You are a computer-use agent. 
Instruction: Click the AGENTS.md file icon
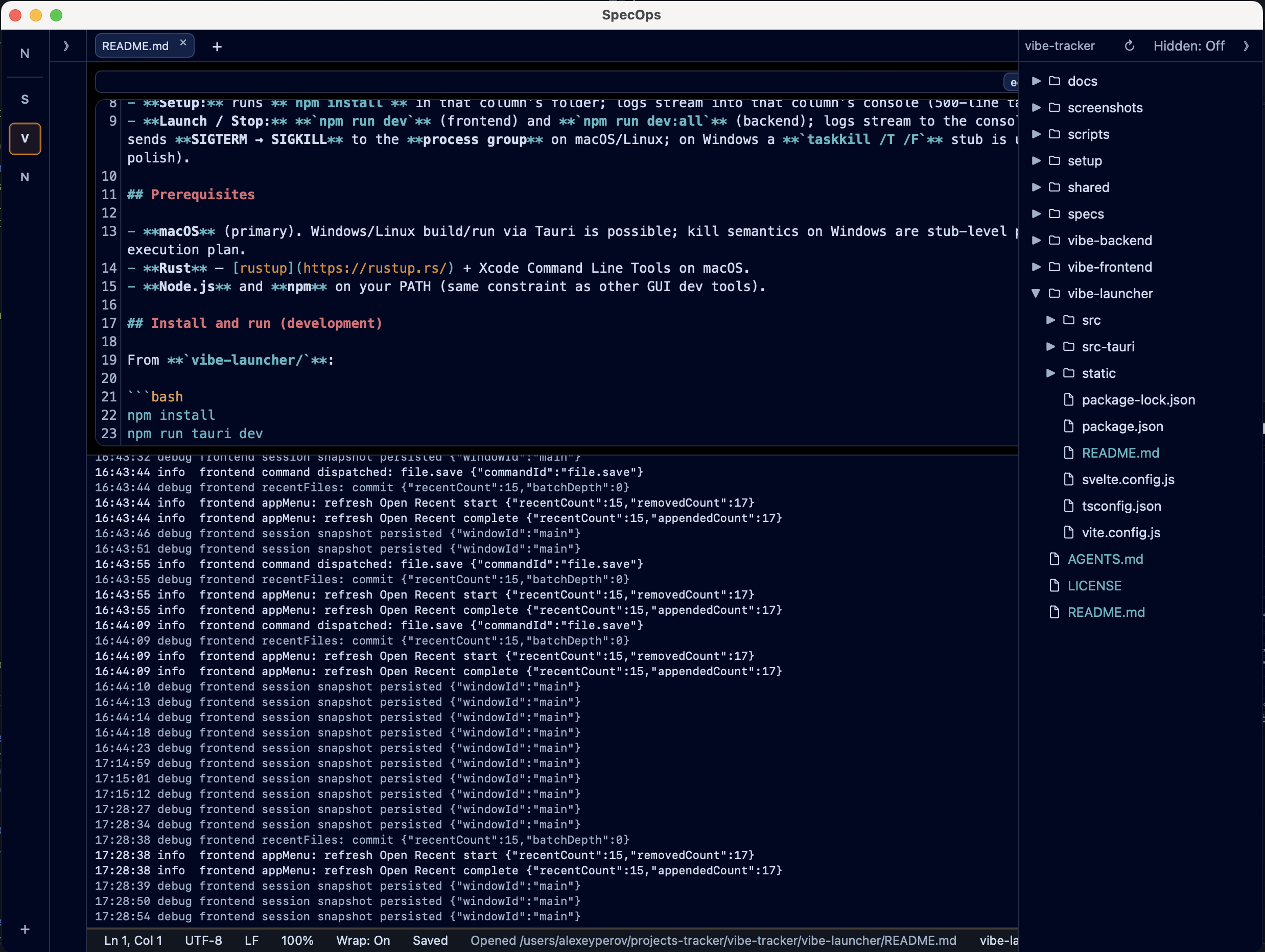point(1054,559)
